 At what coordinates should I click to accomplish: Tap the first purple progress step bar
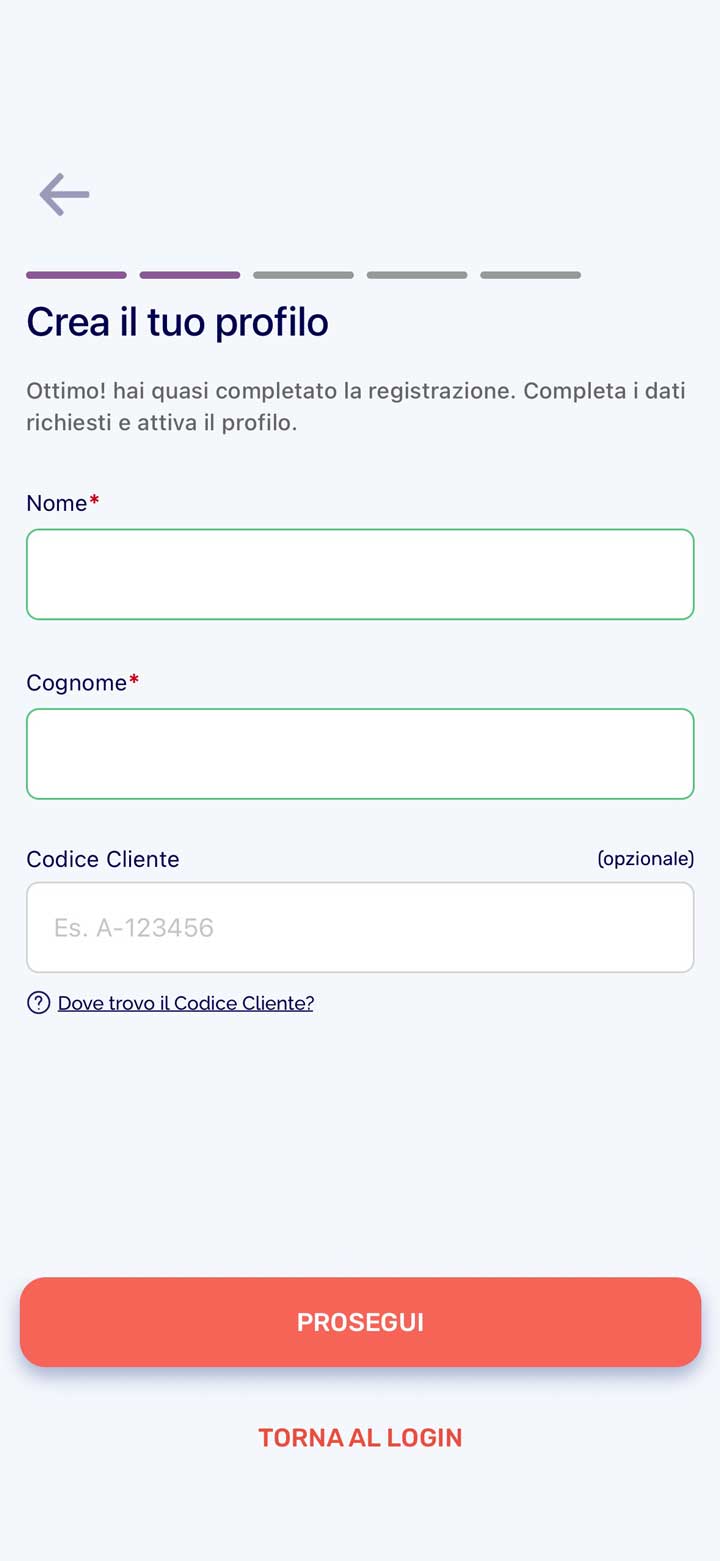pyautogui.click(x=76, y=275)
